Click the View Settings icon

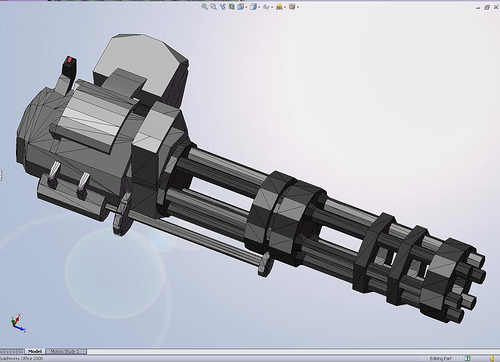point(292,7)
